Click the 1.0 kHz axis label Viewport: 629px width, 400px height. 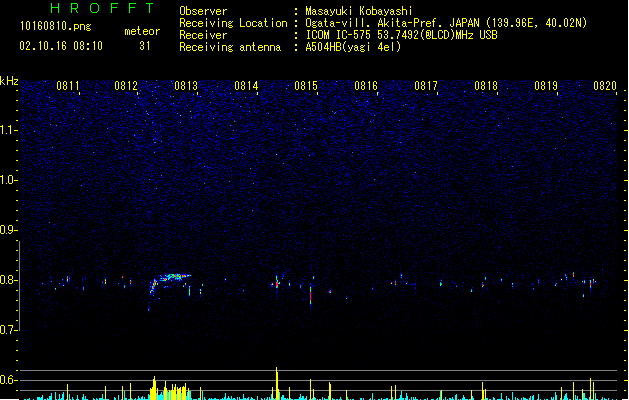pyautogui.click(x=8, y=180)
